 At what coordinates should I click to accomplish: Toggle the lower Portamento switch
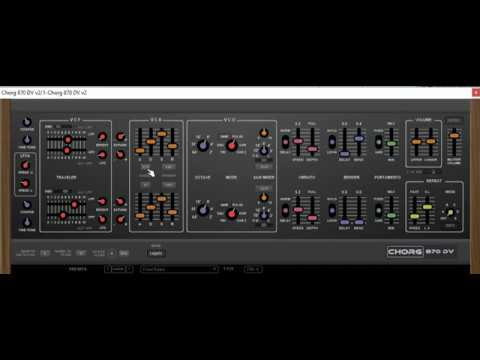coord(378,210)
